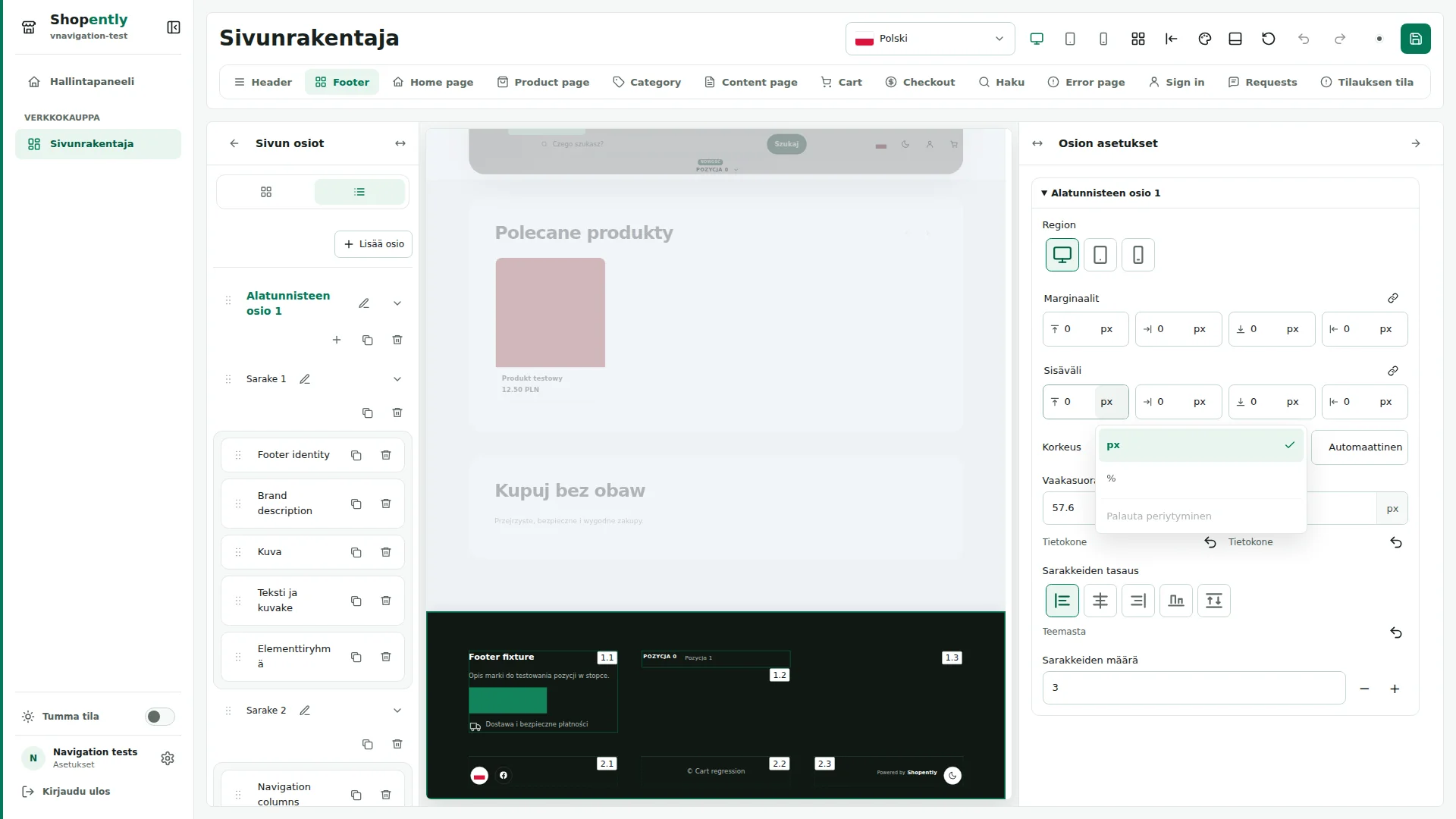Edit the Sarake 1 name pencil icon
The image size is (1456, 819).
tap(305, 379)
